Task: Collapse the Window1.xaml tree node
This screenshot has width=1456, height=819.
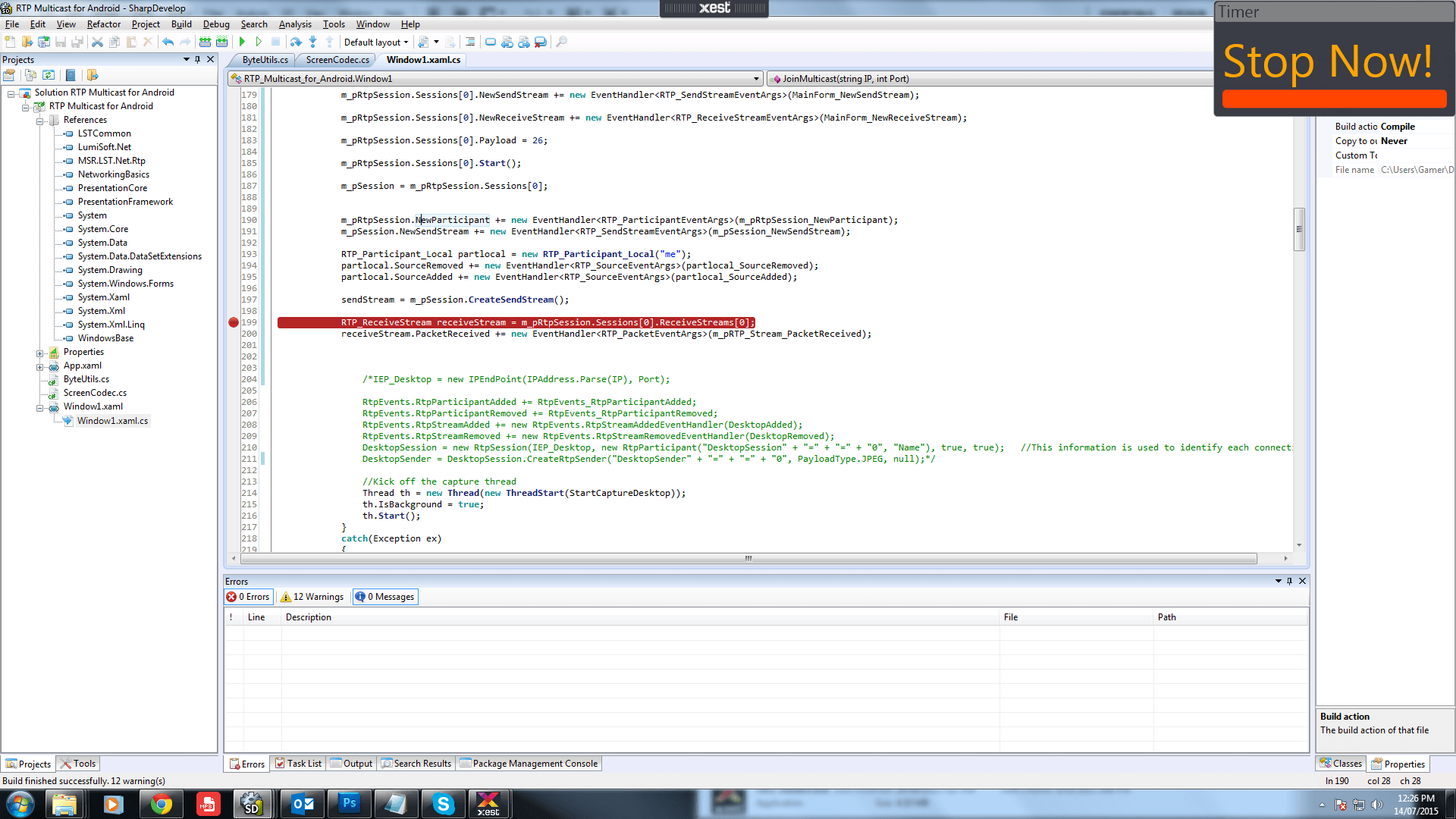Action: pos(40,407)
